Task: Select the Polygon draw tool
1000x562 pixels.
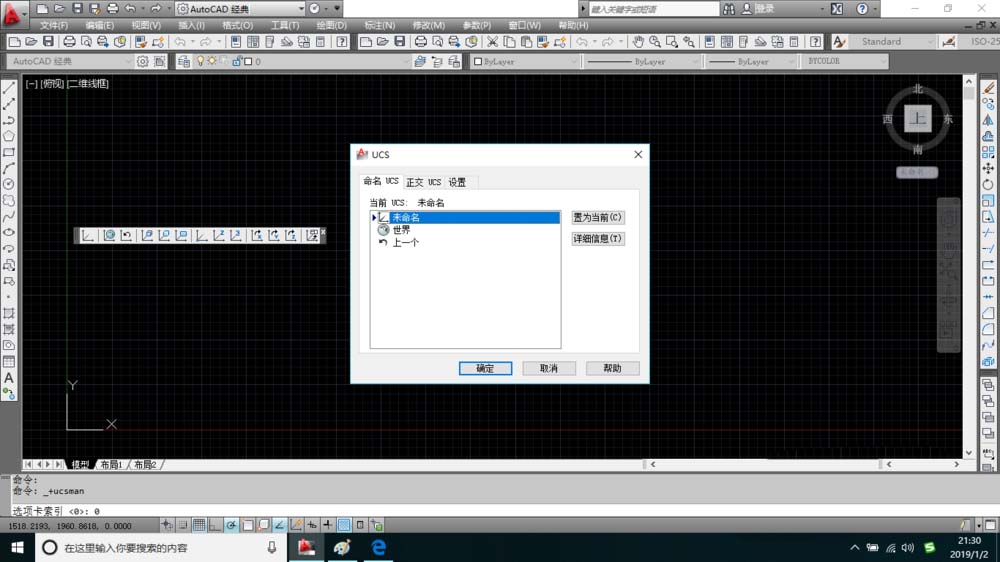Action: 9,136
